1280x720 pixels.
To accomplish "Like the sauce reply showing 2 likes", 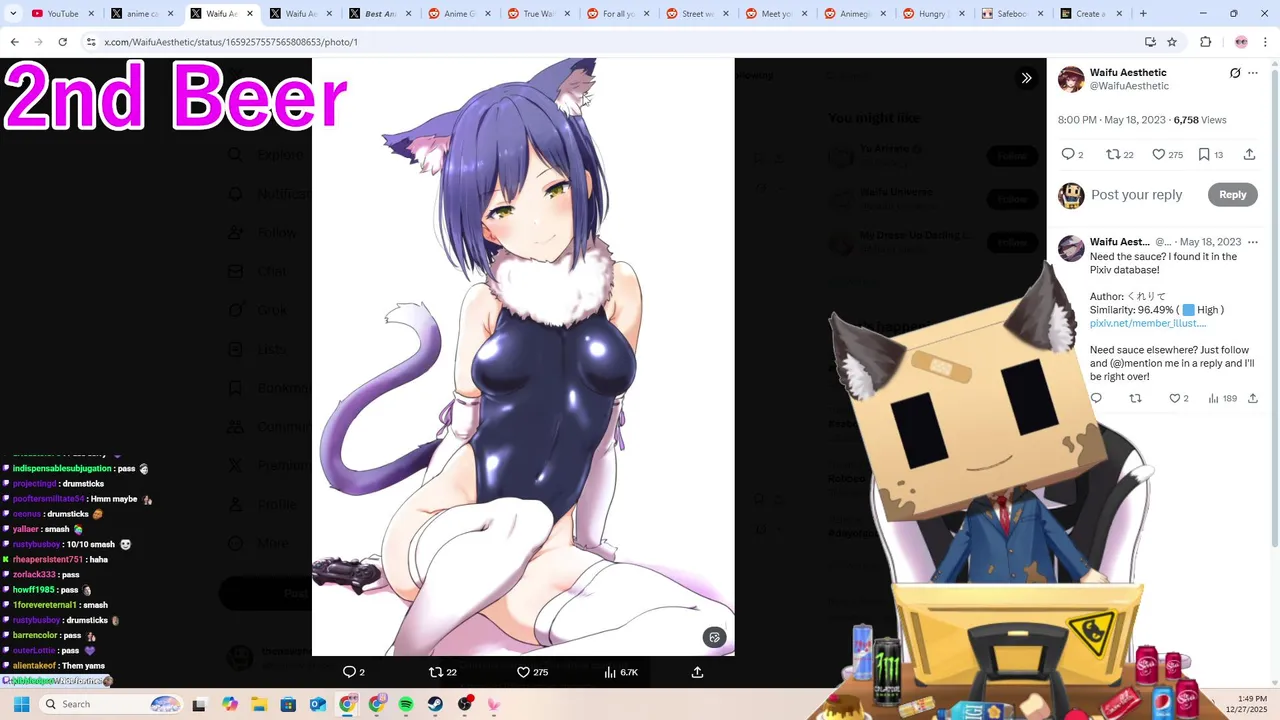I will pyautogui.click(x=1175, y=398).
